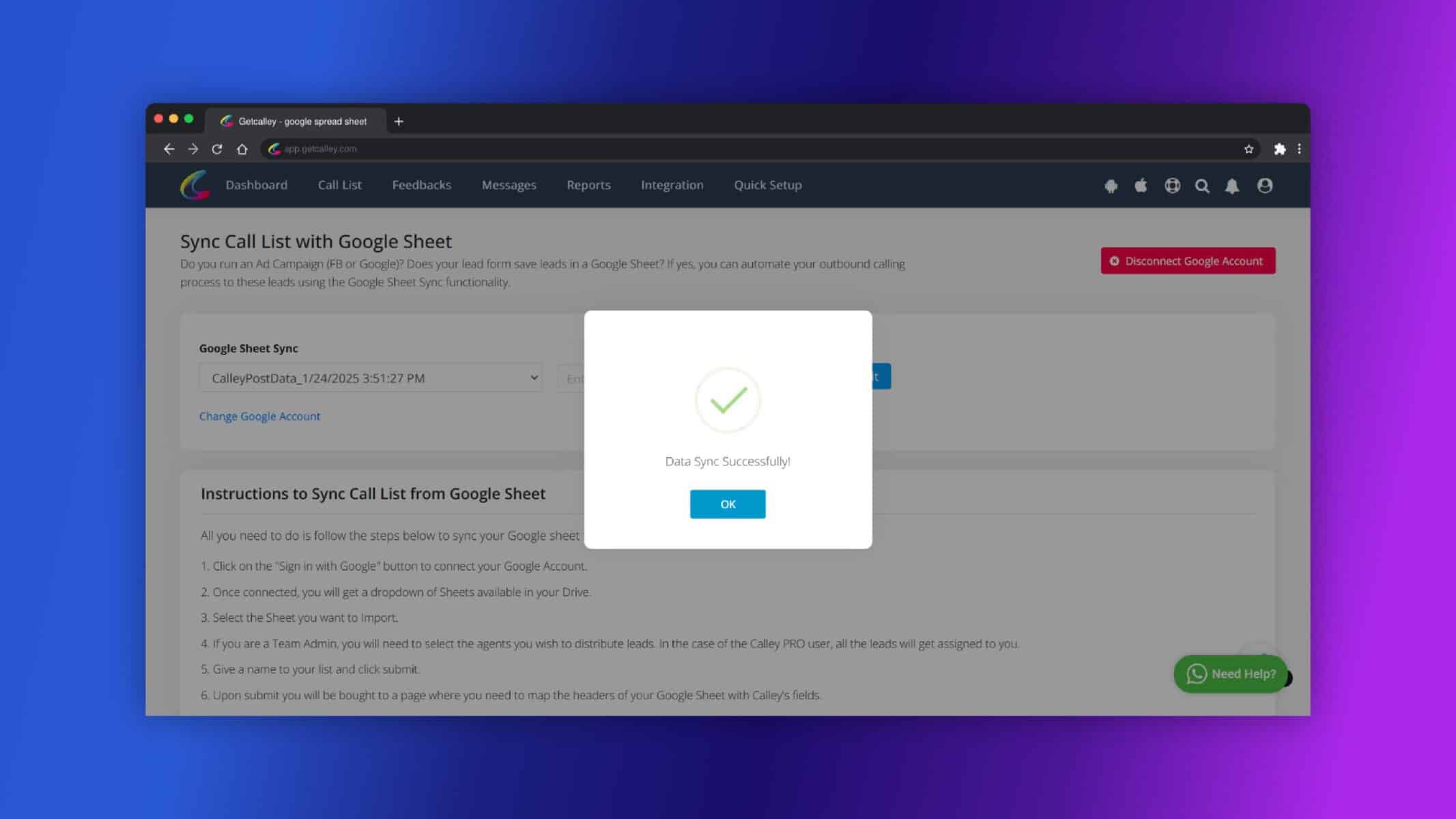This screenshot has height=819, width=1456.
Task: Click the browser refresh page icon
Action: tap(217, 149)
